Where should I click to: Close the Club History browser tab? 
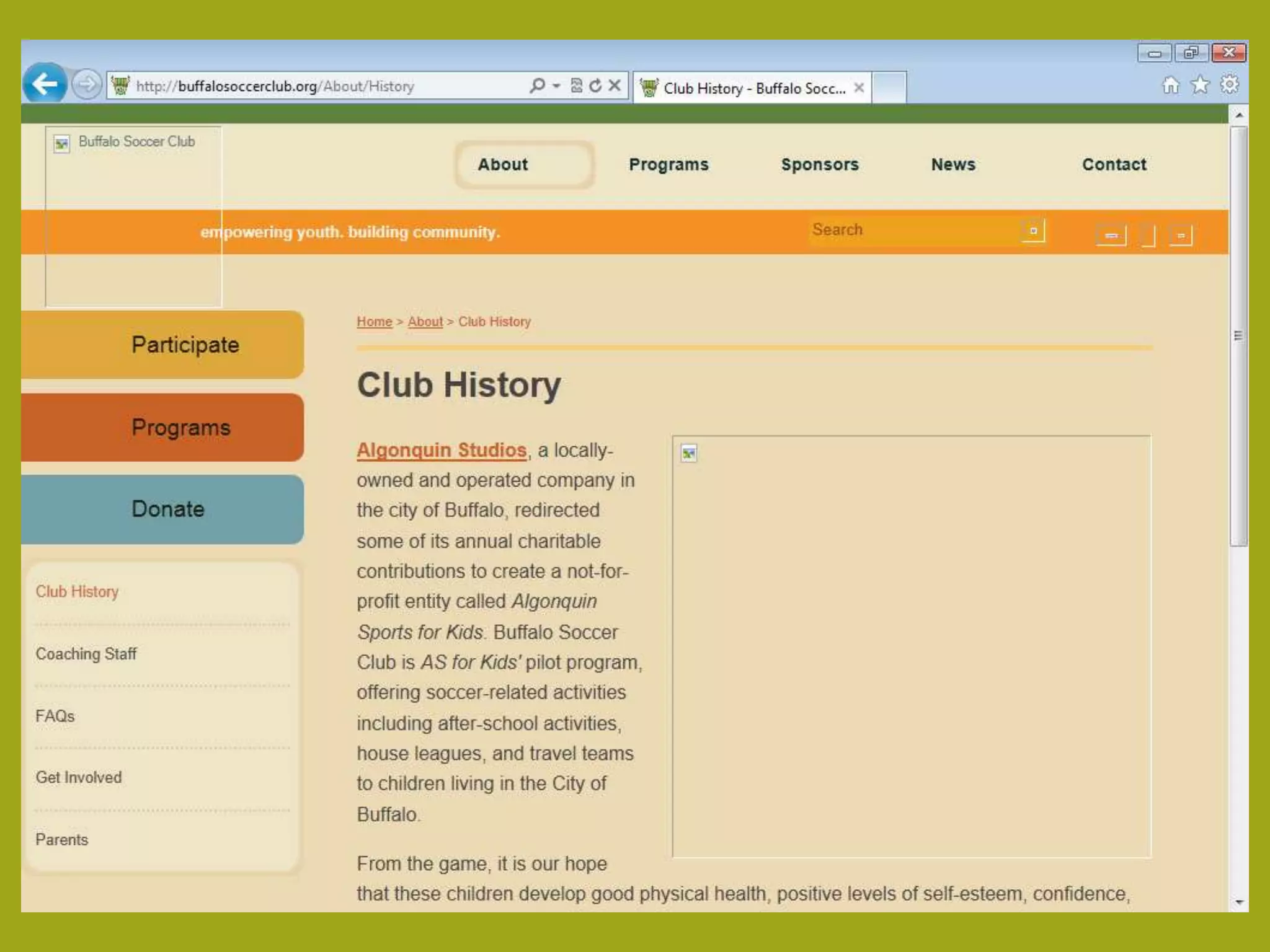[x=859, y=88]
